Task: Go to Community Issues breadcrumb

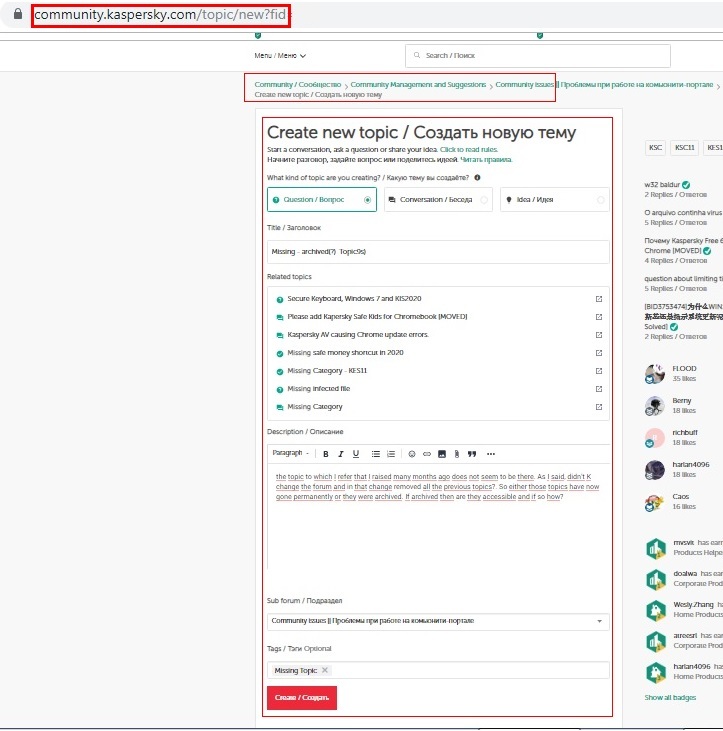Action: coord(604,84)
